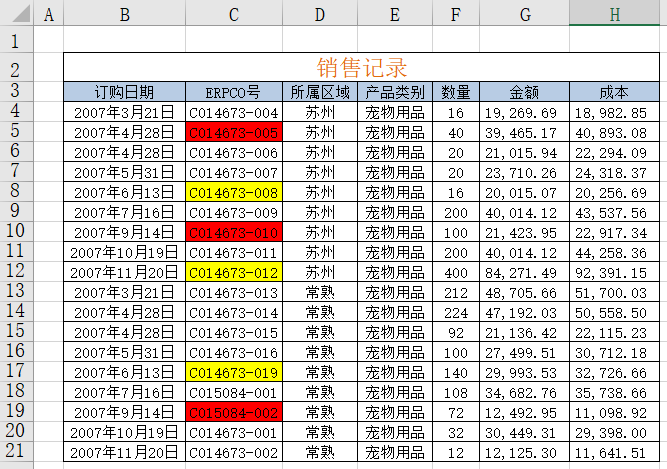Click cost cell 29,398.00

[614, 432]
